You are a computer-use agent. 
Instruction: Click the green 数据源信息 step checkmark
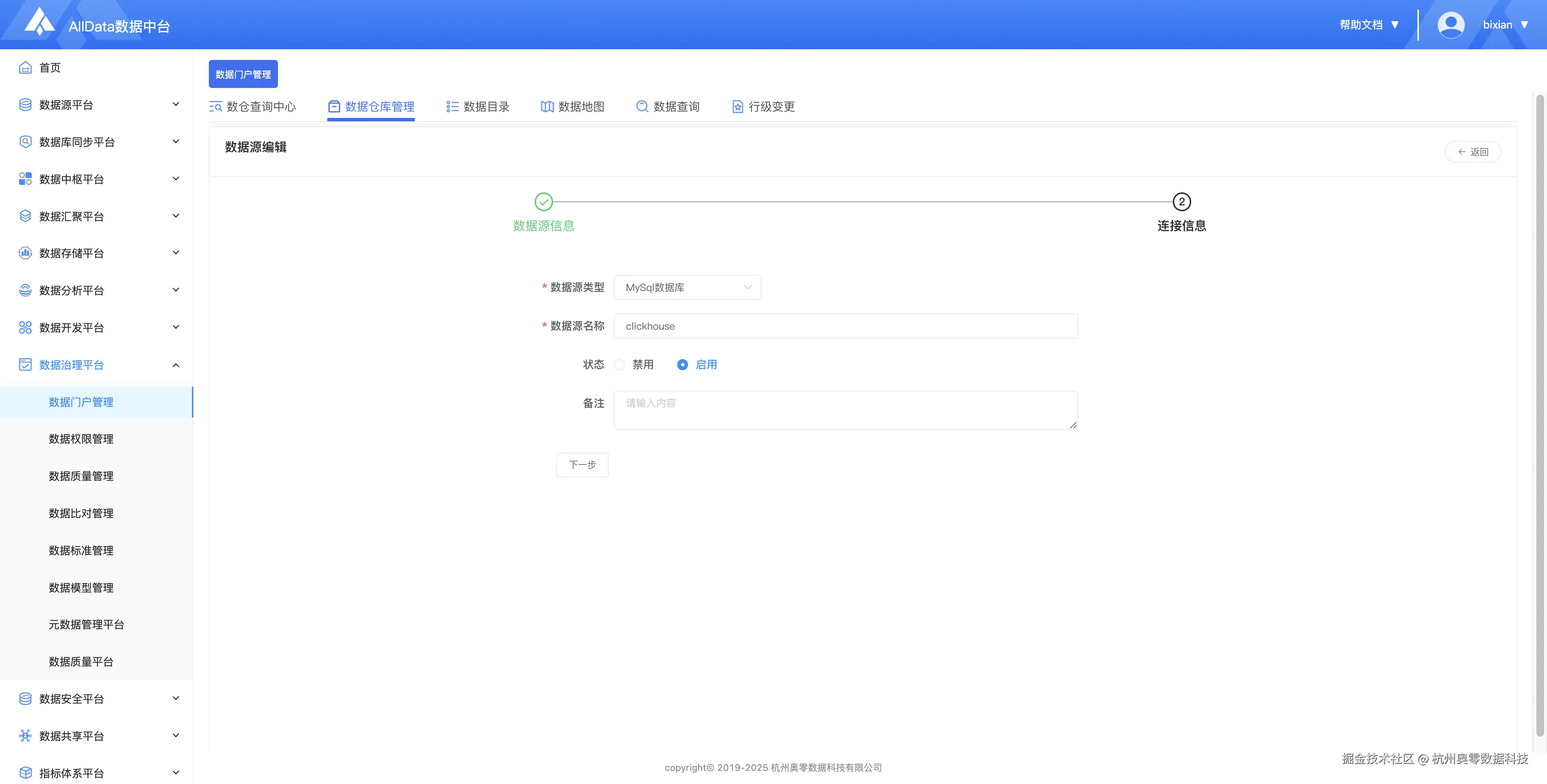coord(543,202)
